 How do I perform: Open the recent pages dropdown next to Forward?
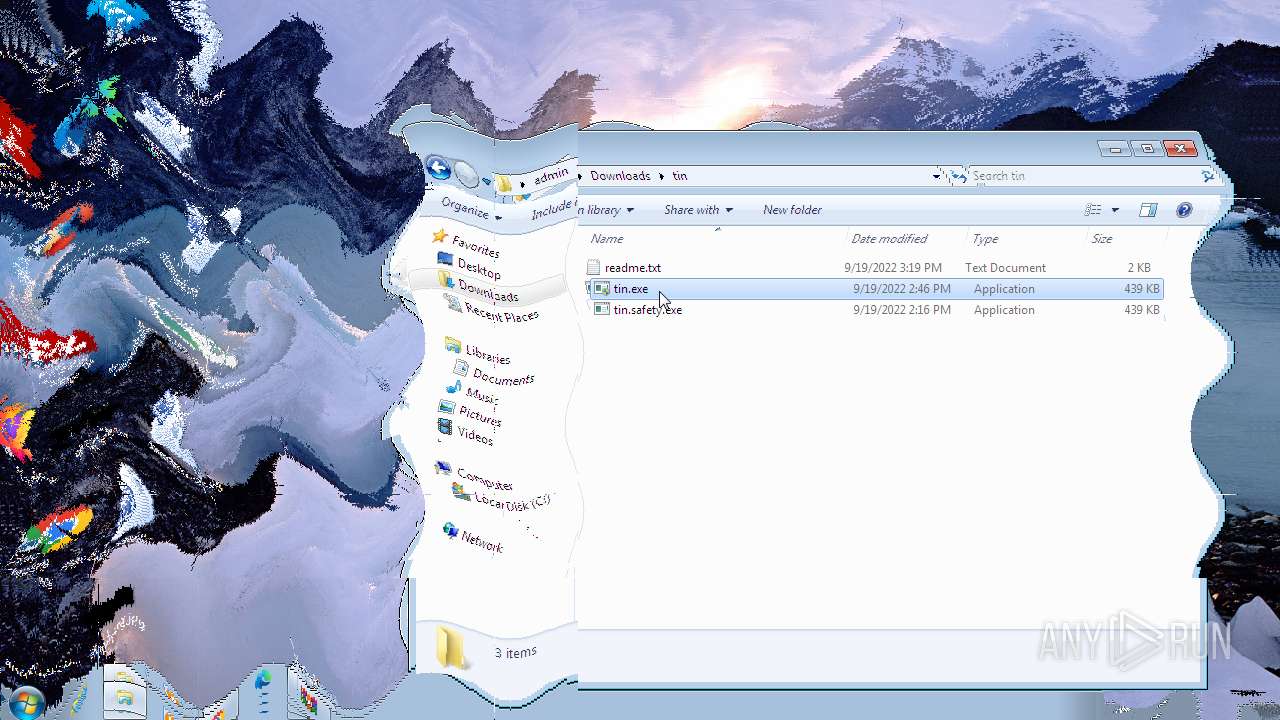tap(487, 182)
